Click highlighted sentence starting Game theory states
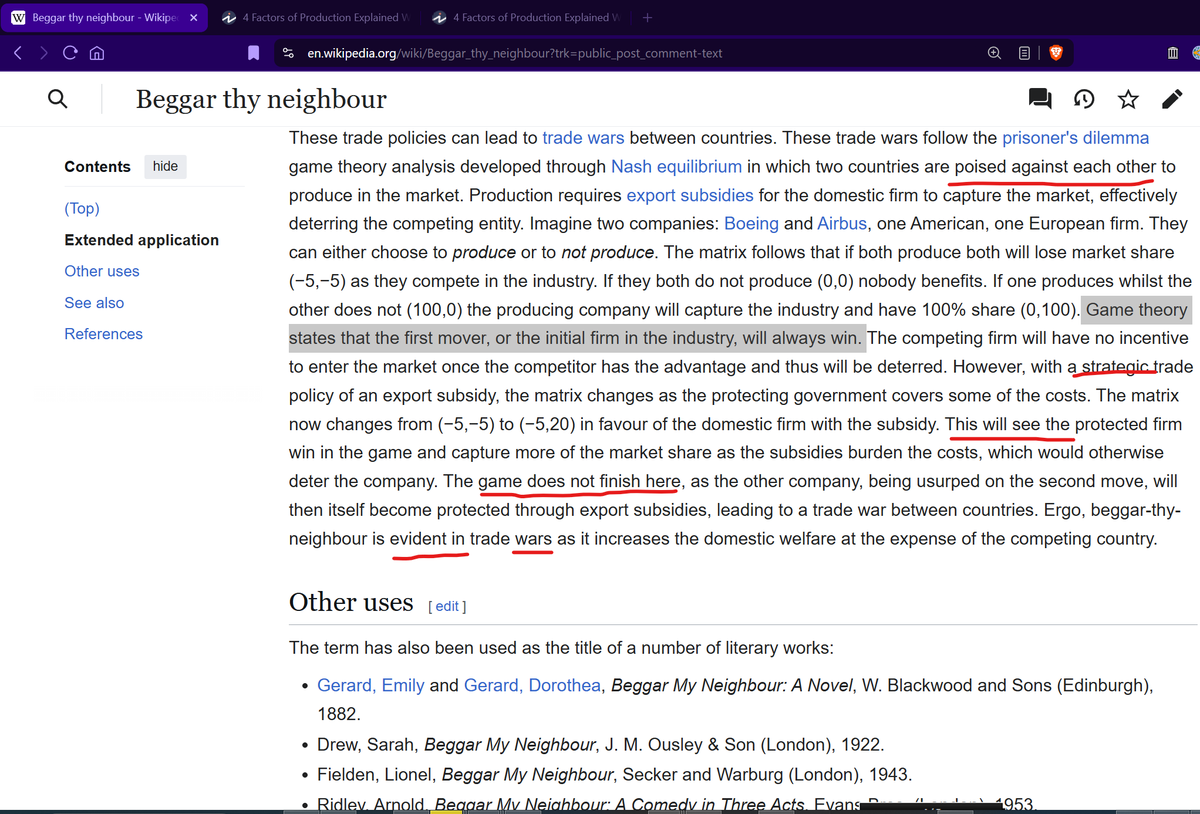The width and height of the screenshot is (1200, 814). (738, 324)
